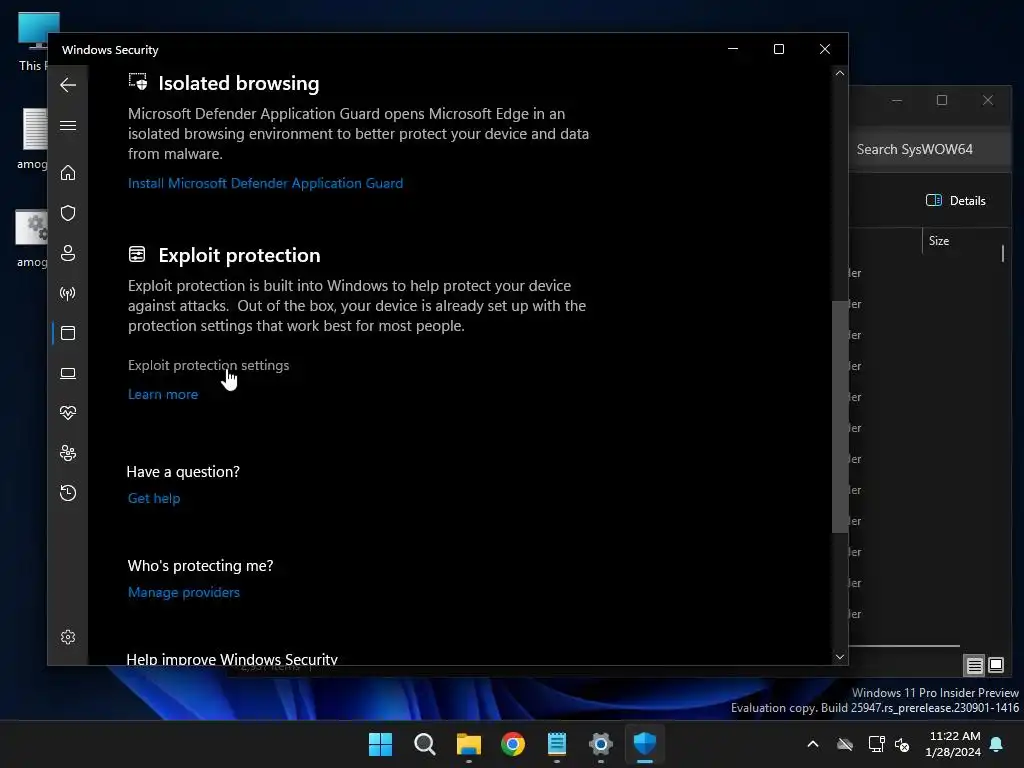Screen dimensions: 1024x768
Task: Open Protection history clock icon
Action: click(x=68, y=493)
